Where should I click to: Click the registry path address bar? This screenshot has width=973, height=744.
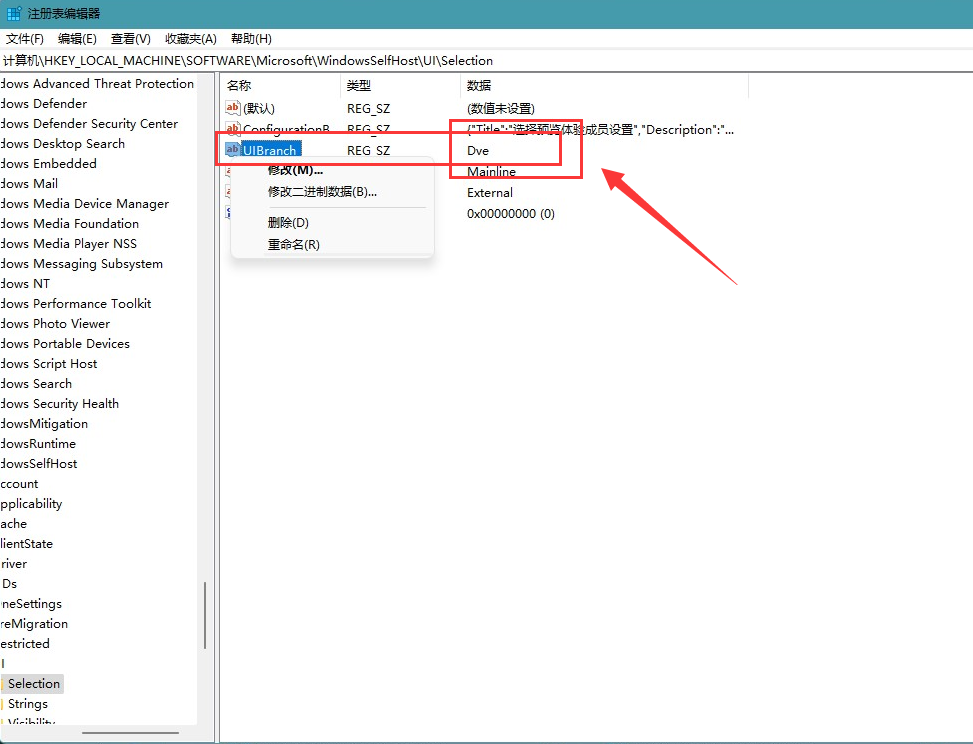(x=486, y=61)
